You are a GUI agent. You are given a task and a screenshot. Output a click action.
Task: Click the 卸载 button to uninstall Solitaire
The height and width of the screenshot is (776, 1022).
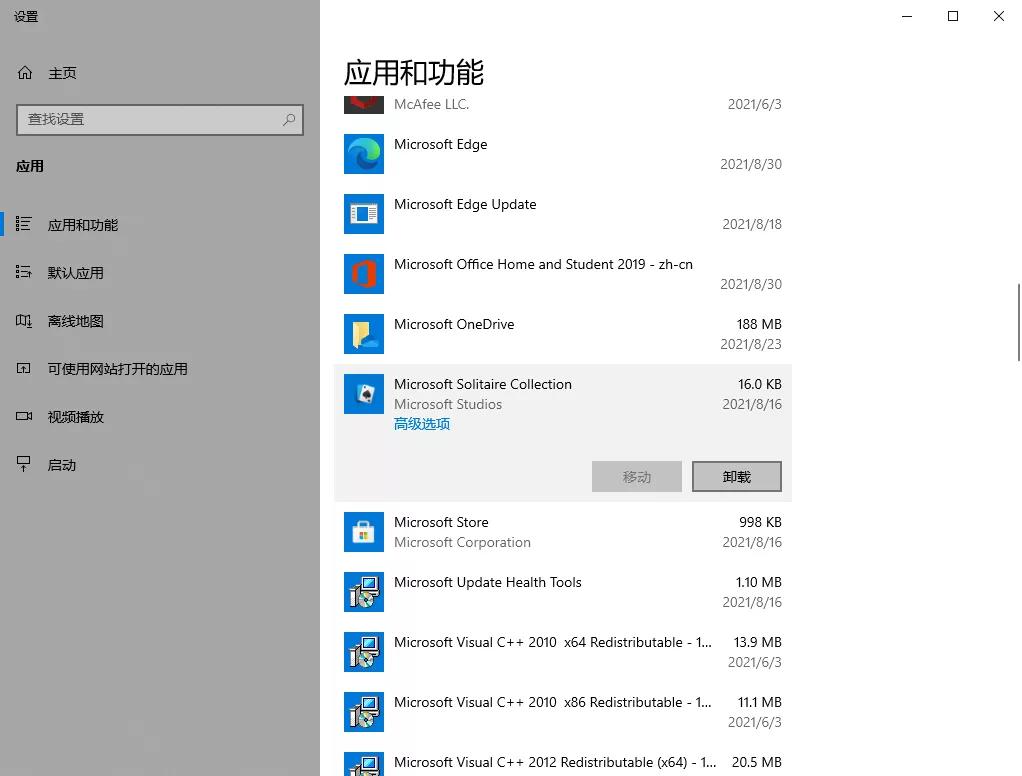(736, 476)
